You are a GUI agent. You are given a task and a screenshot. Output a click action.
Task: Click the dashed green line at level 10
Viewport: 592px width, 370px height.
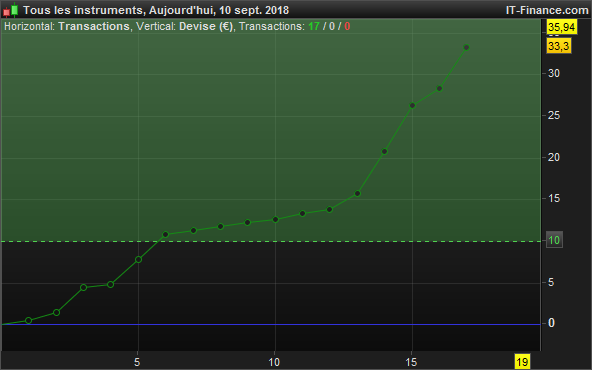(x=271, y=241)
